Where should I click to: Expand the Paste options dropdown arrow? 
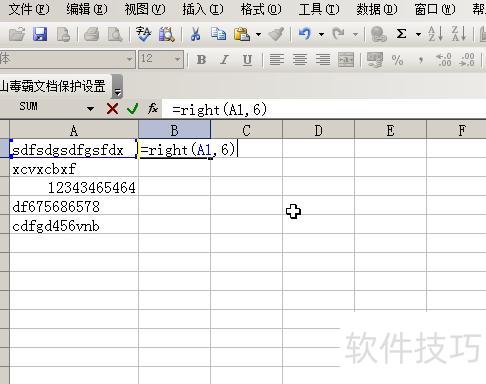click(x=258, y=34)
